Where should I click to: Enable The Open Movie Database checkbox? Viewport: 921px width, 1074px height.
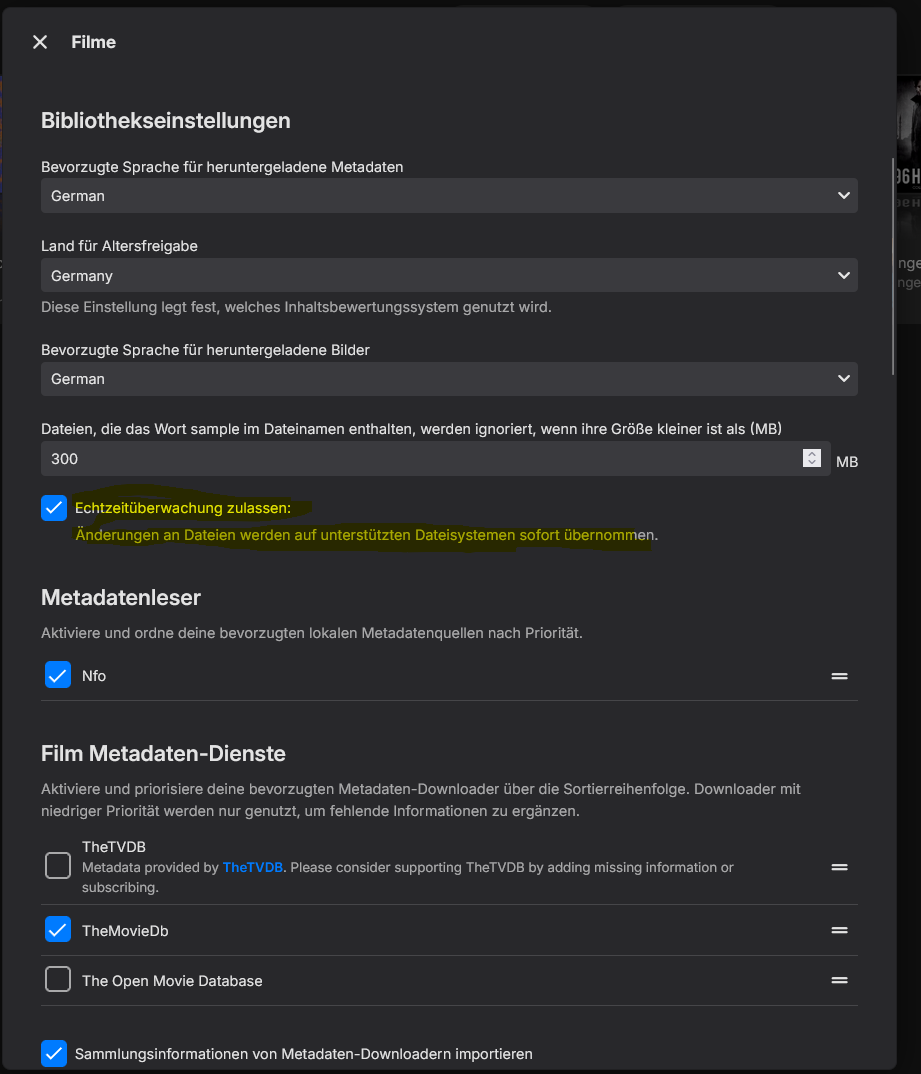(58, 979)
